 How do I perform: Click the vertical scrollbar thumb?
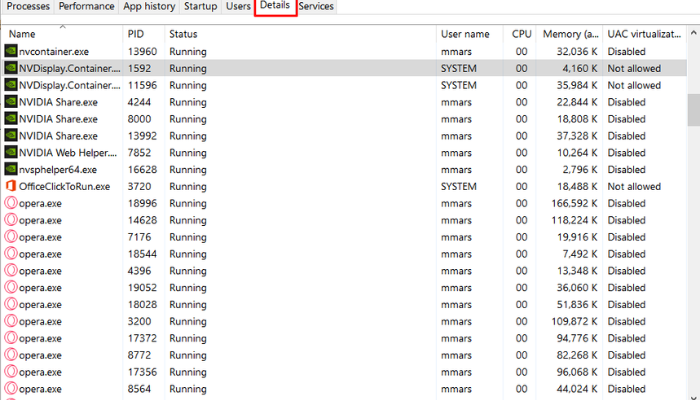click(x=693, y=110)
